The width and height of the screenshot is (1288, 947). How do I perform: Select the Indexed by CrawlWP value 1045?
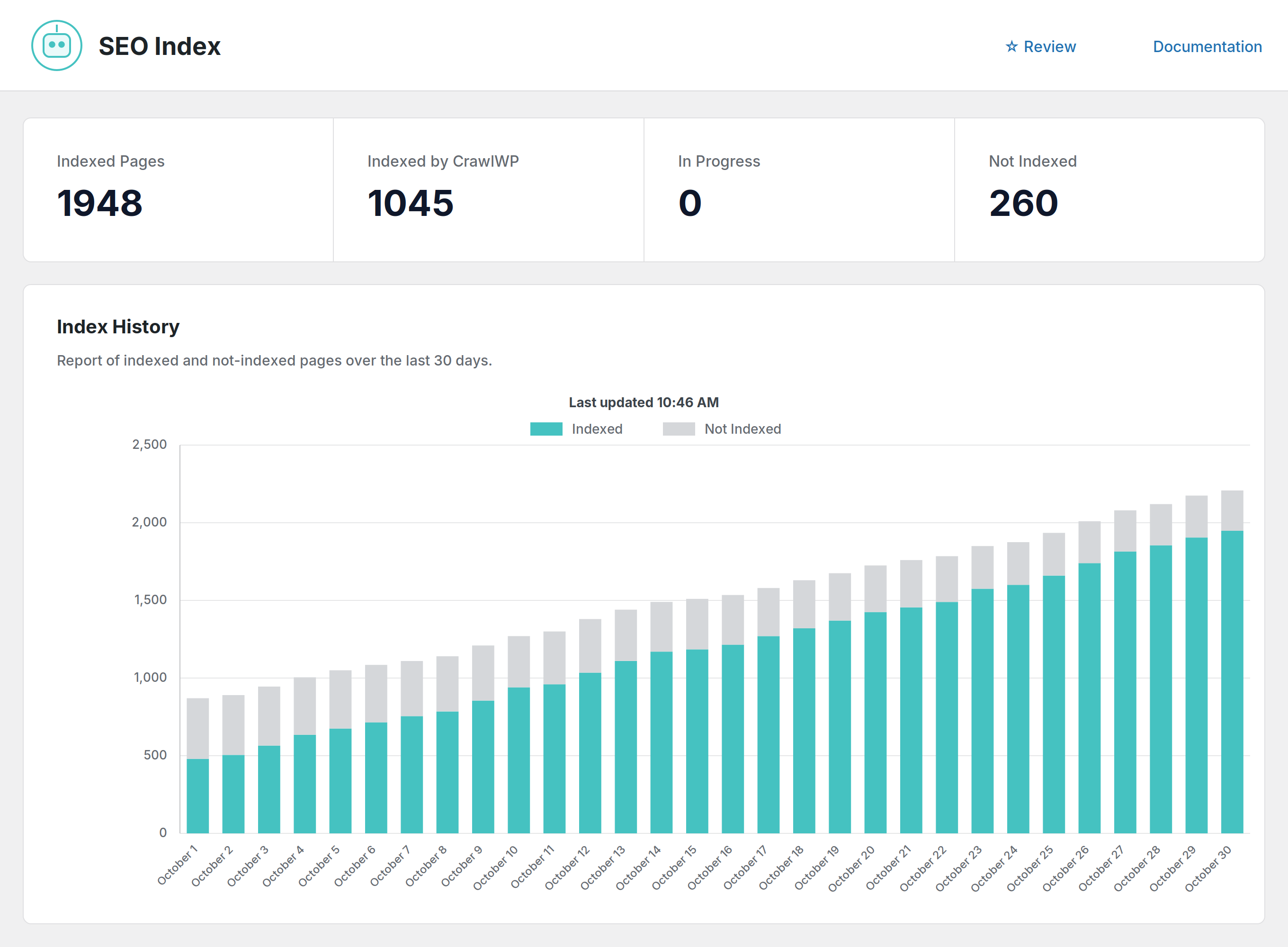411,203
